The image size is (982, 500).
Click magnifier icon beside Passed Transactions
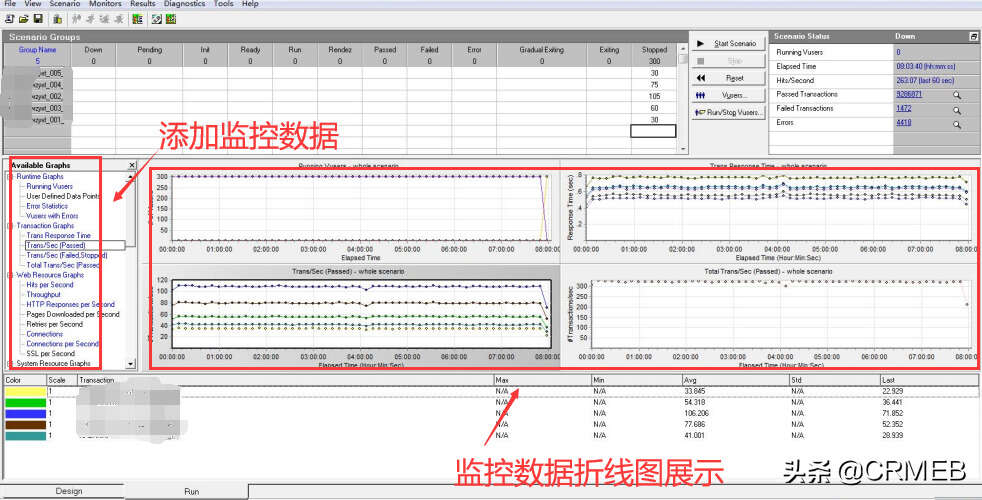(957, 95)
